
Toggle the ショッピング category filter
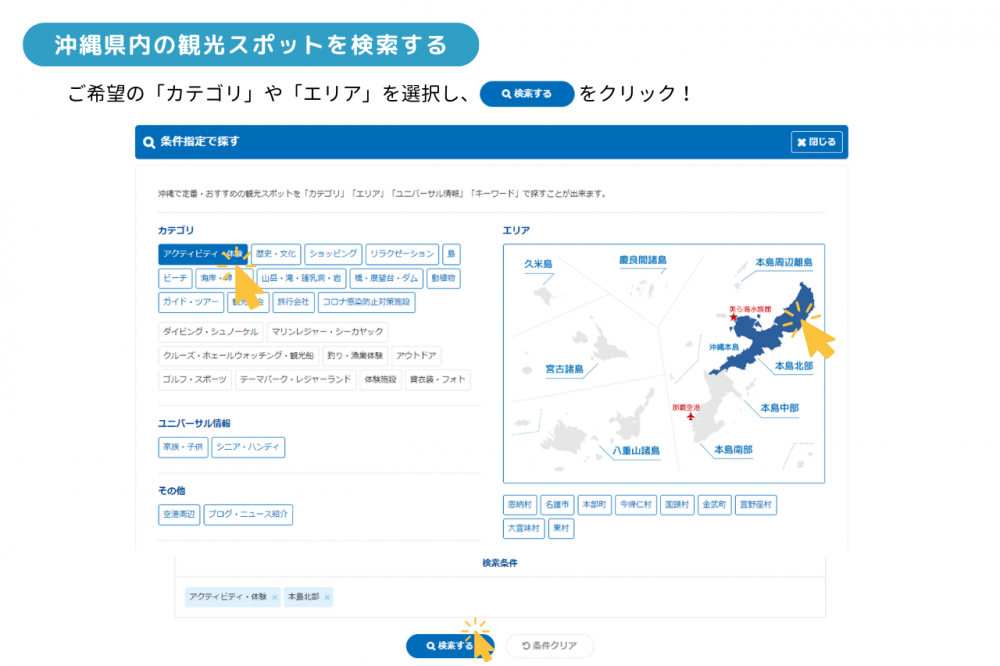coord(333,254)
